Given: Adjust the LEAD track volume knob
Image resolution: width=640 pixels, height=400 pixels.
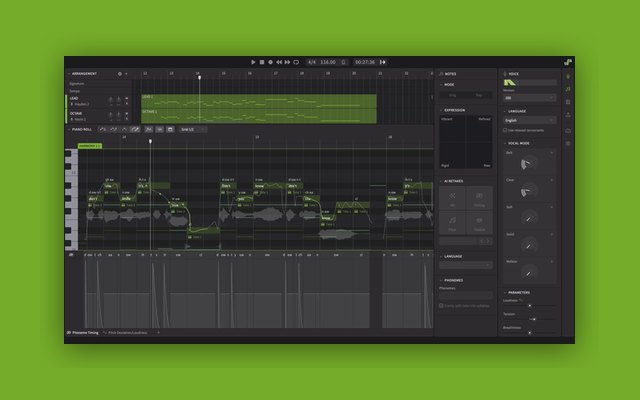Looking at the screenshot, I should tap(110, 100).
